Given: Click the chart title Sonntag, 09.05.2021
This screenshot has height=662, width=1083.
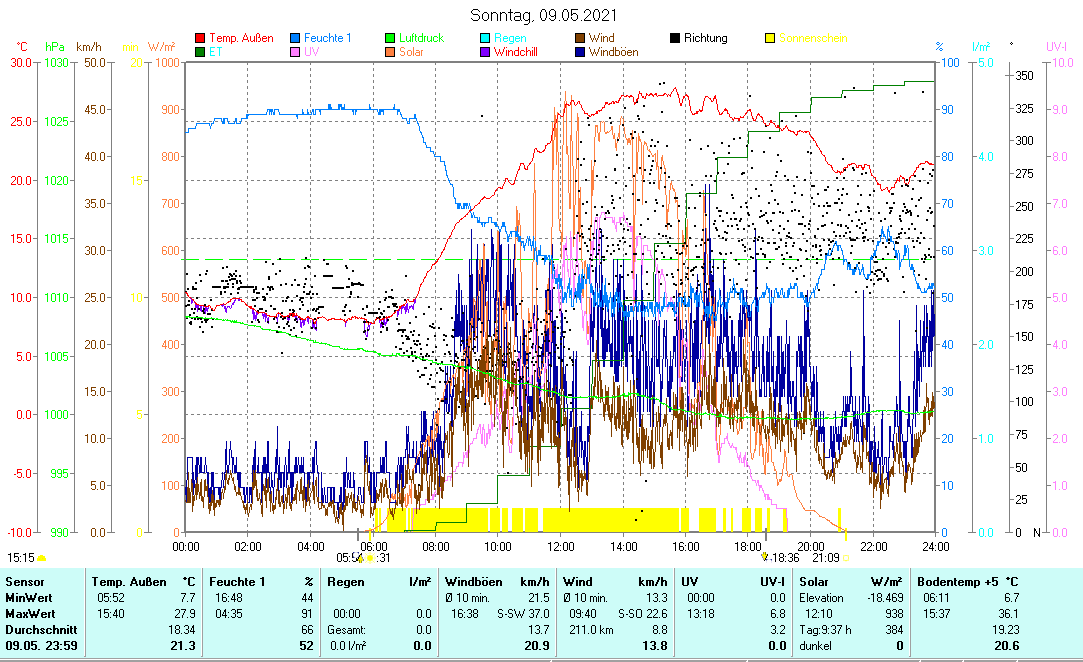Looking at the screenshot, I should click(x=544, y=15).
